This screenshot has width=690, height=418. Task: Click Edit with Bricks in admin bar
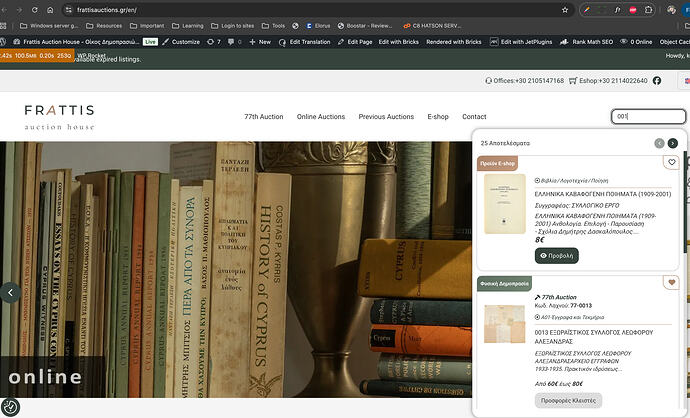click(399, 42)
